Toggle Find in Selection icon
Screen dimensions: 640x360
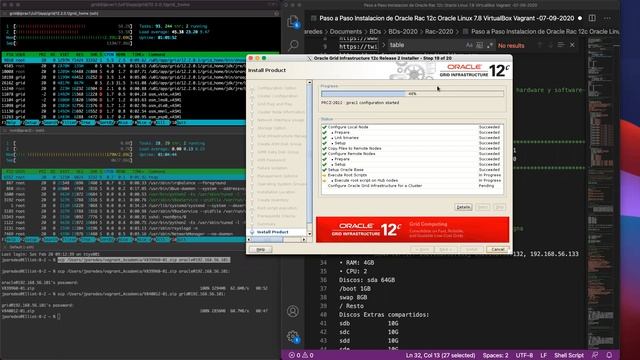click(x=561, y=45)
